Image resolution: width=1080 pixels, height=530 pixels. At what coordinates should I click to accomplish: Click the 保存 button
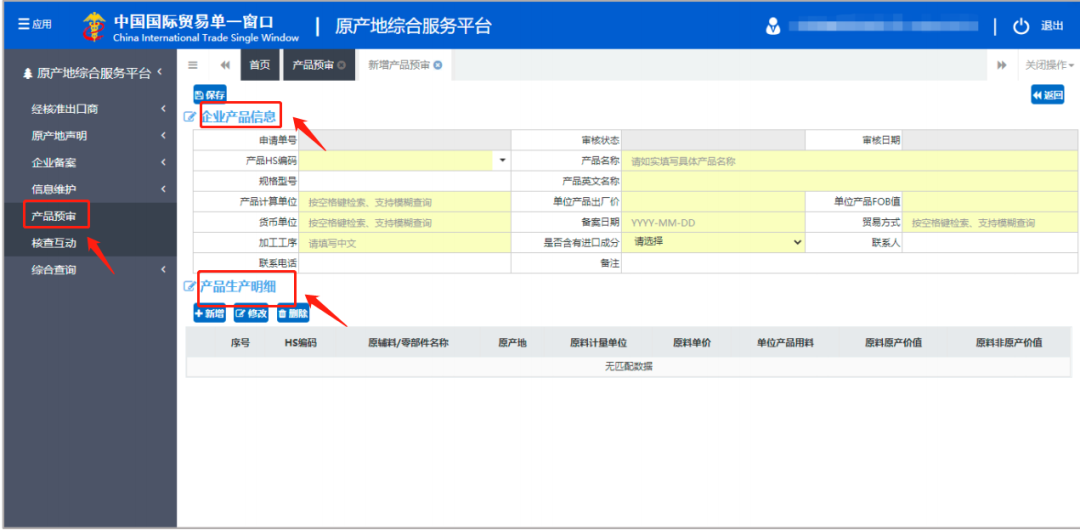coord(210,95)
